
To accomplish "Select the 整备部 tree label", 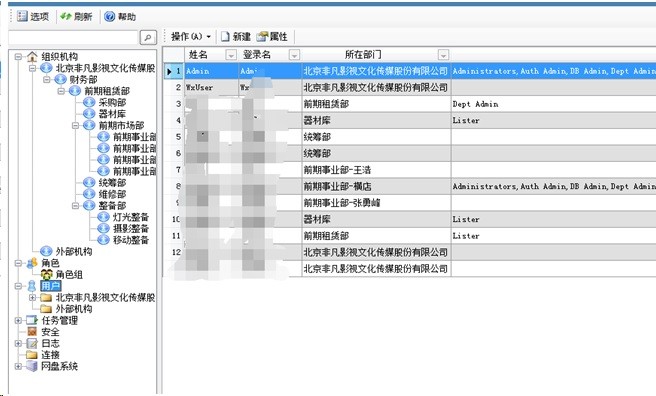I will (112, 205).
